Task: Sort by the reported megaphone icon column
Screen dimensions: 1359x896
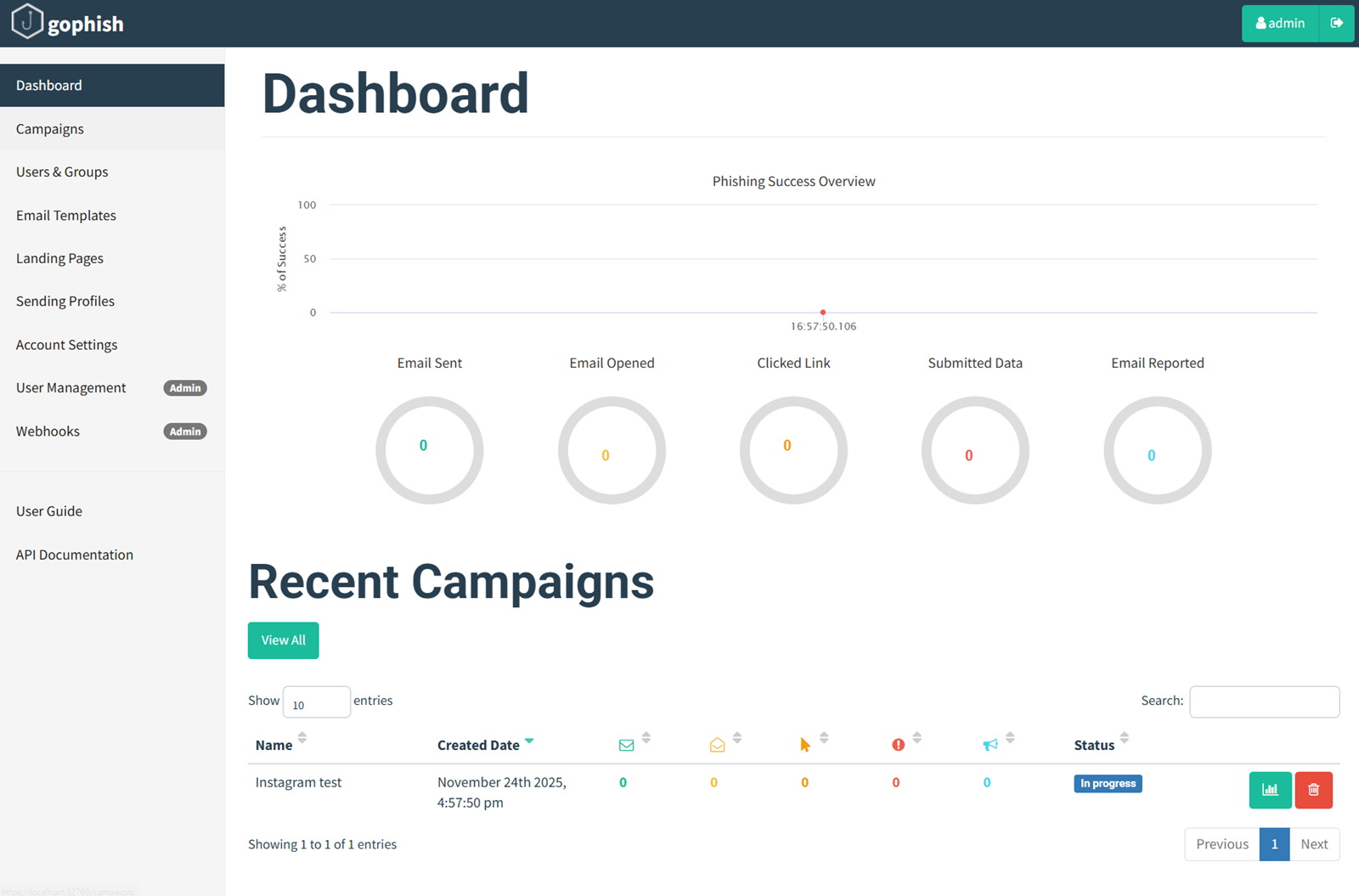Action: [x=990, y=745]
